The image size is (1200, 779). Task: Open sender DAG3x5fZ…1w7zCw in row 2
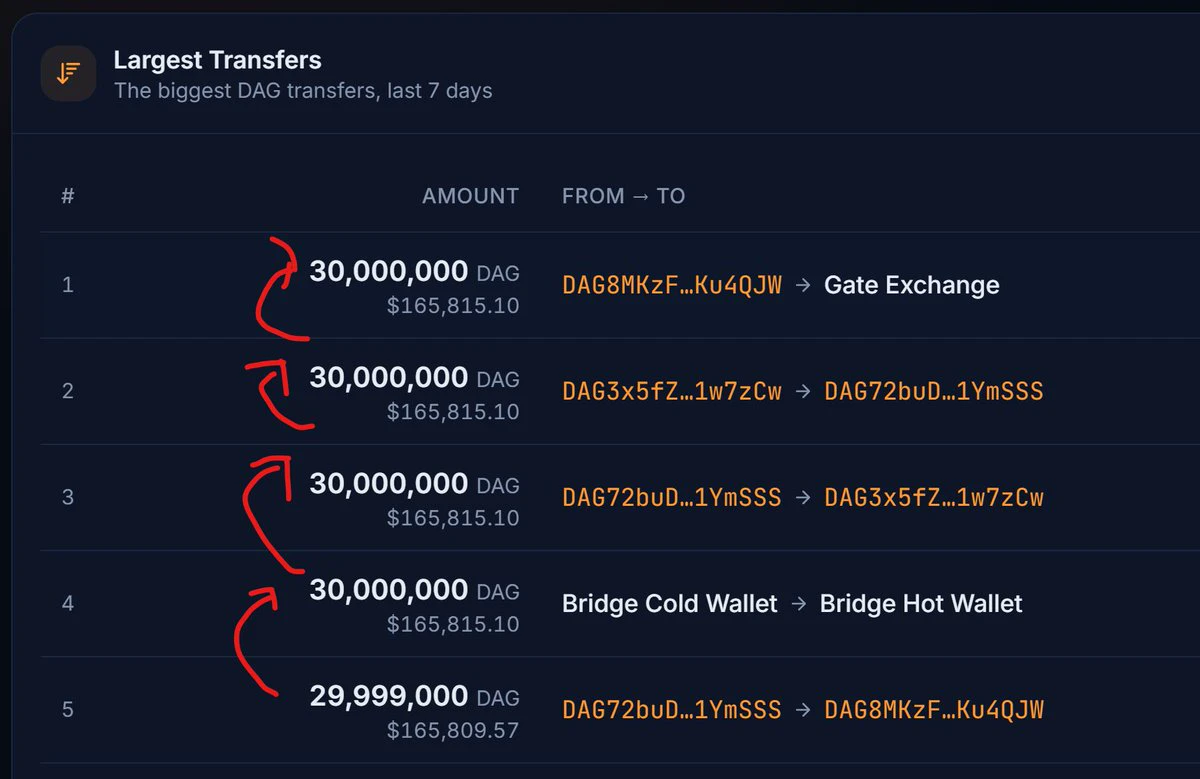(x=672, y=391)
